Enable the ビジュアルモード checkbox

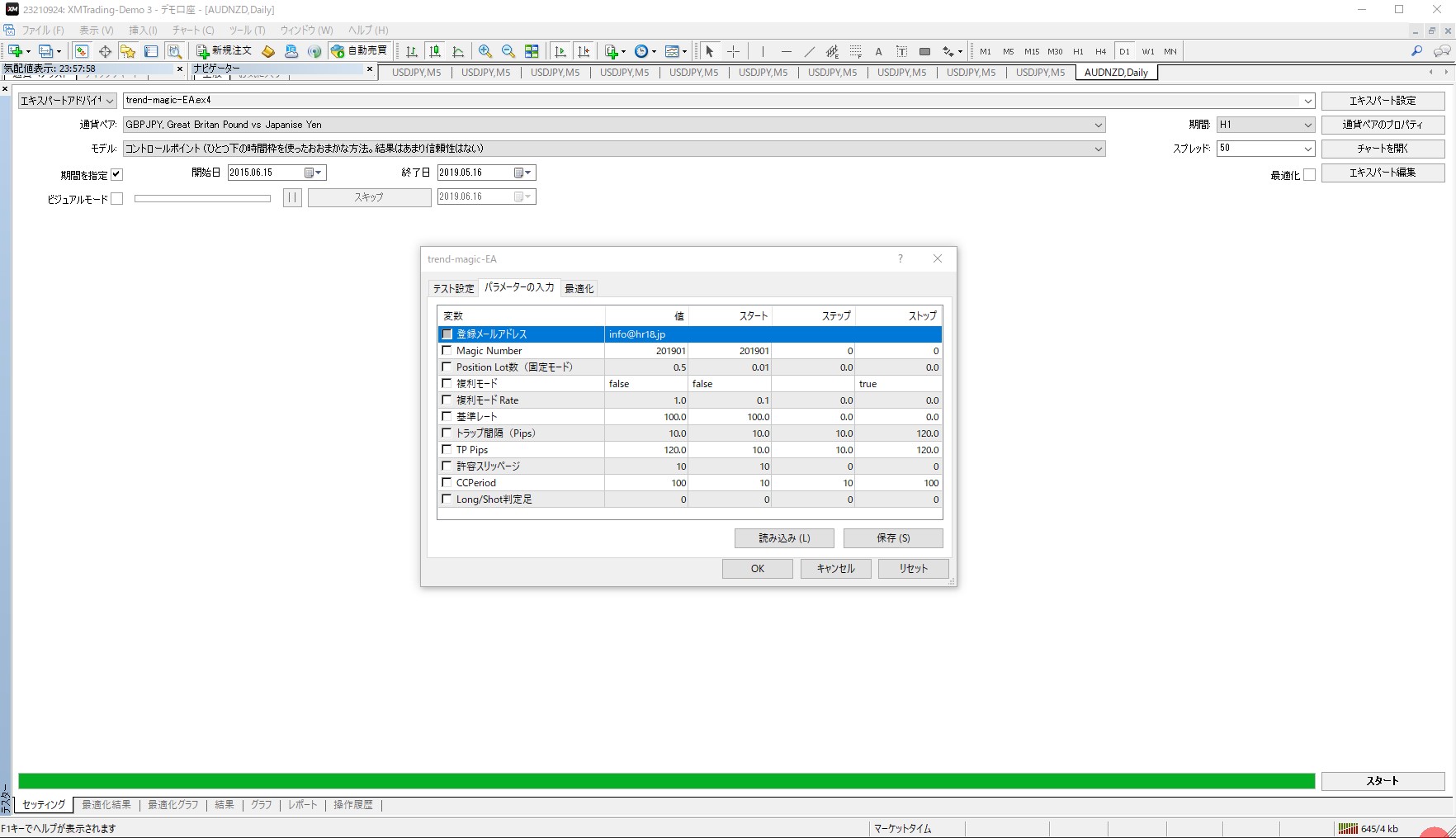click(116, 198)
